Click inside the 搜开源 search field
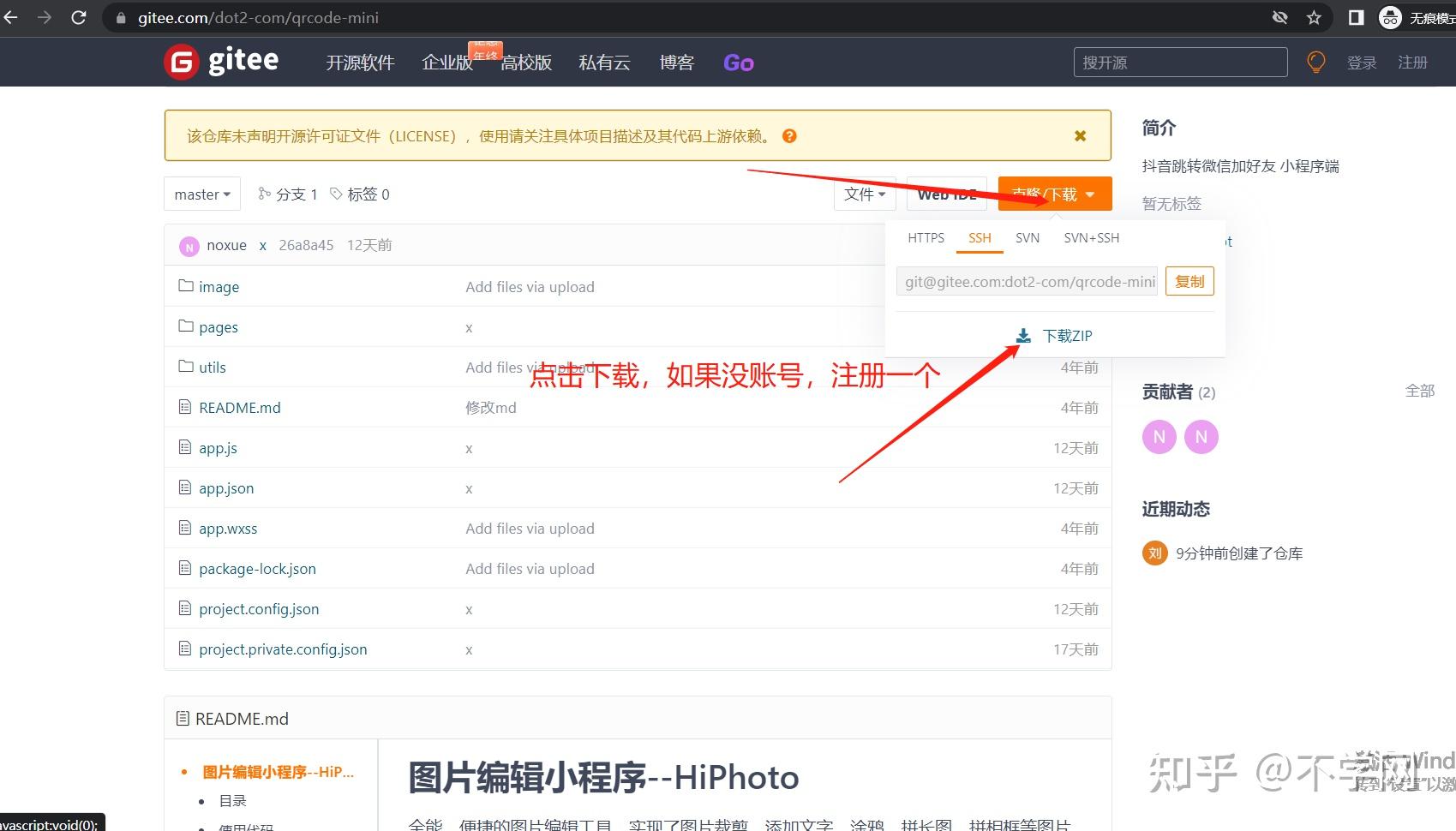 [1180, 61]
